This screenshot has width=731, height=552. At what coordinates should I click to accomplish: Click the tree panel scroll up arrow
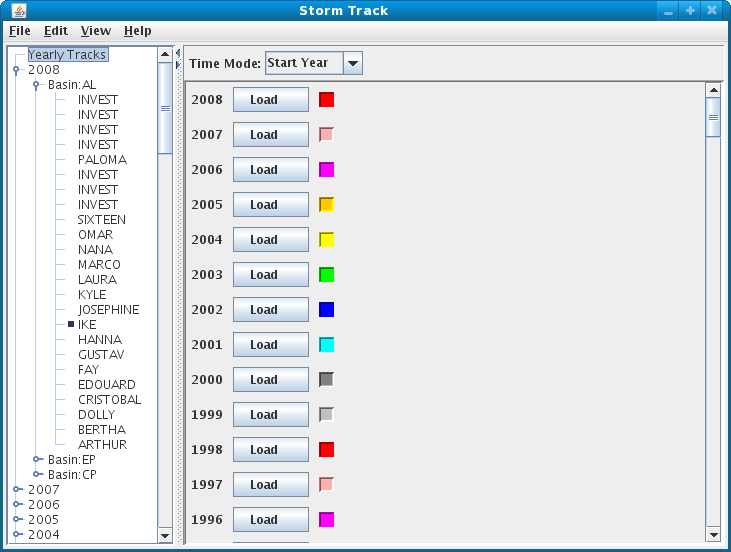(165, 54)
